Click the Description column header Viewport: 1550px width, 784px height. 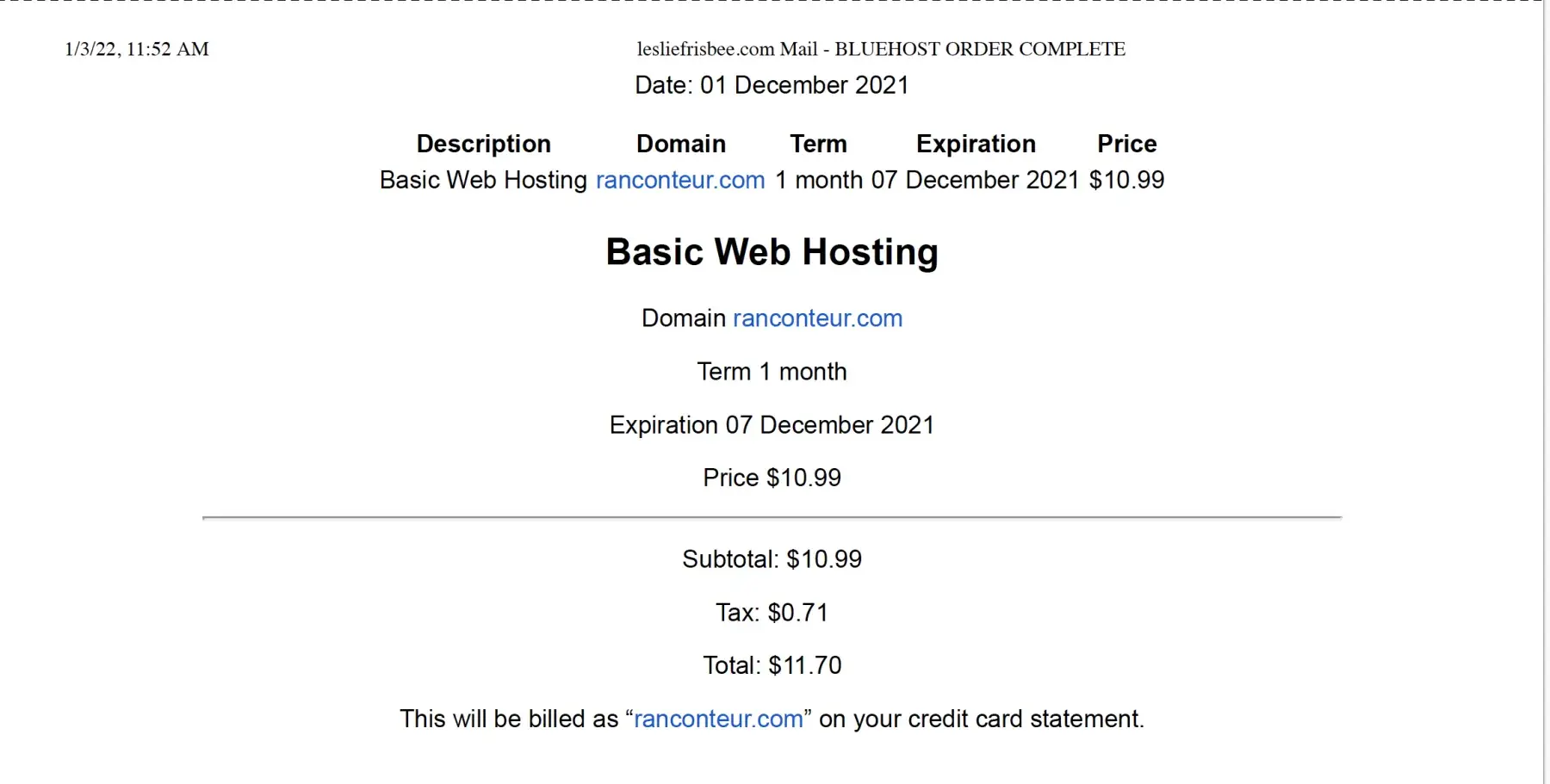tap(483, 144)
